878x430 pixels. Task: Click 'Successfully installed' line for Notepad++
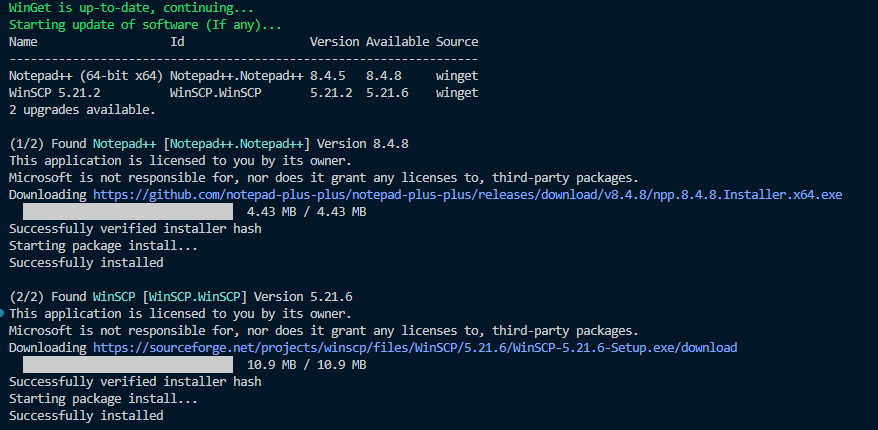click(86, 263)
